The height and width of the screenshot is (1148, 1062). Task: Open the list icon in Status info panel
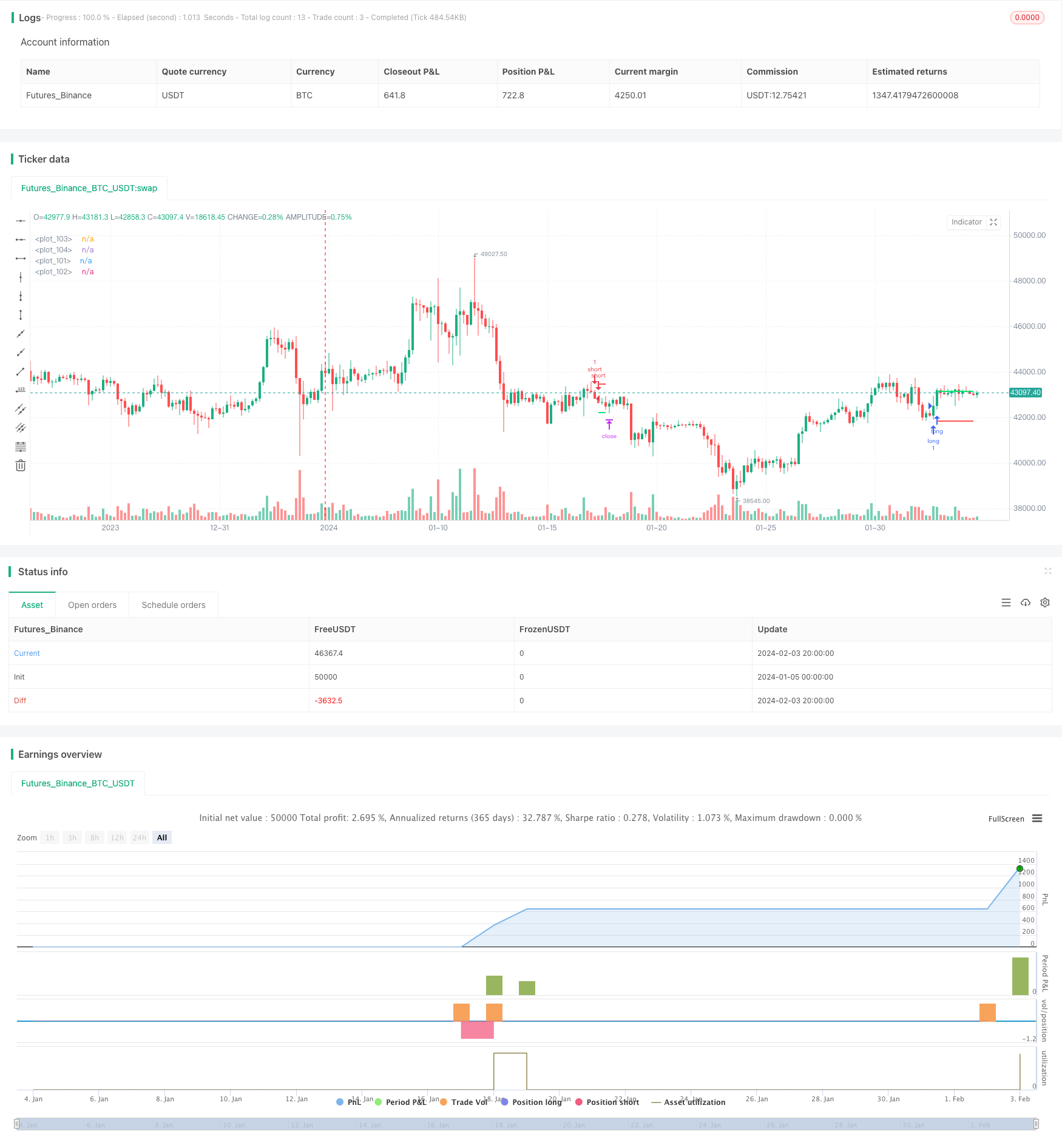click(x=1006, y=603)
